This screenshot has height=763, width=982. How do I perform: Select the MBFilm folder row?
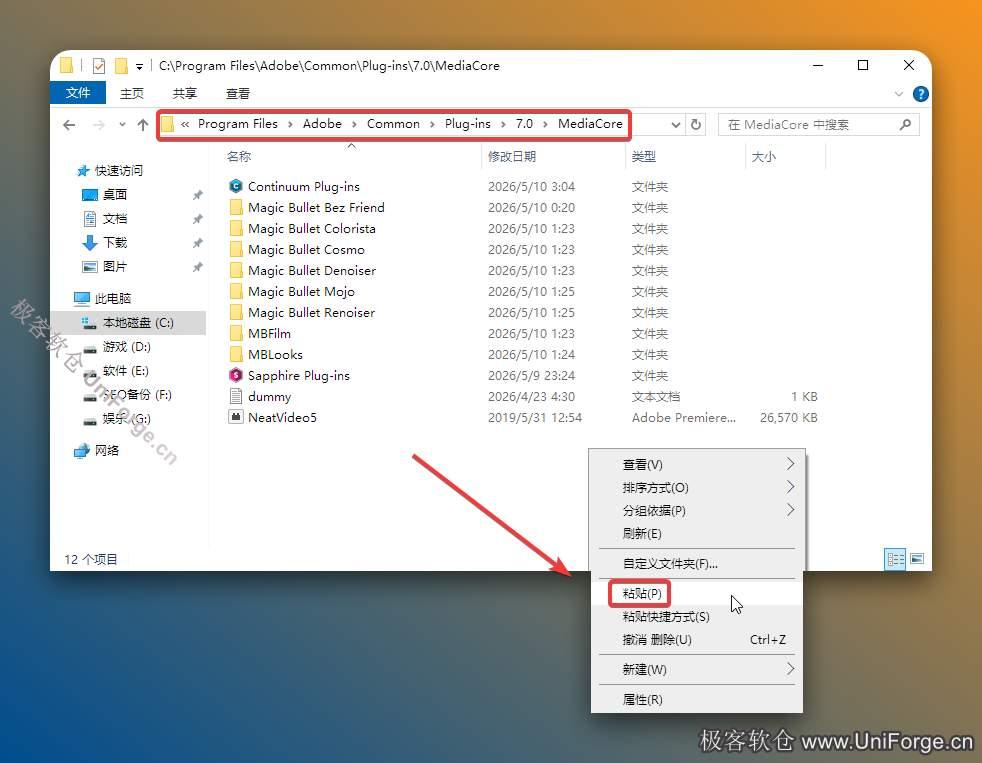pos(523,333)
